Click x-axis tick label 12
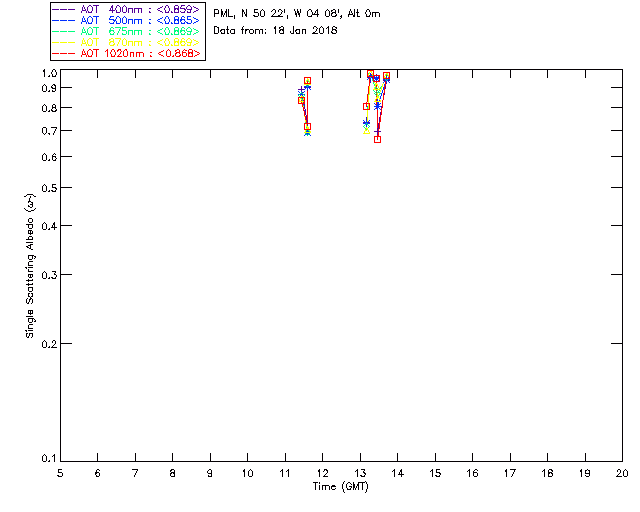 (322, 473)
